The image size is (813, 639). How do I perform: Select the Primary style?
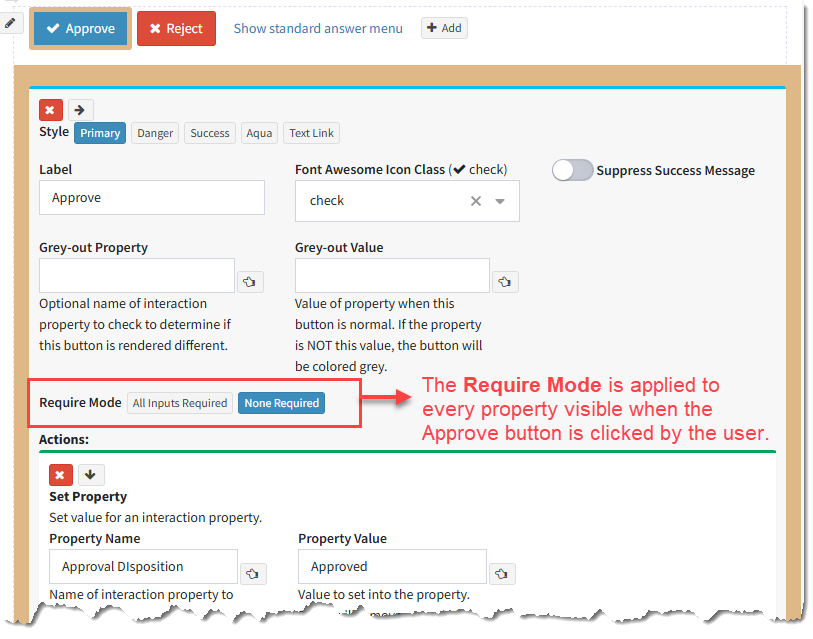pyautogui.click(x=100, y=133)
